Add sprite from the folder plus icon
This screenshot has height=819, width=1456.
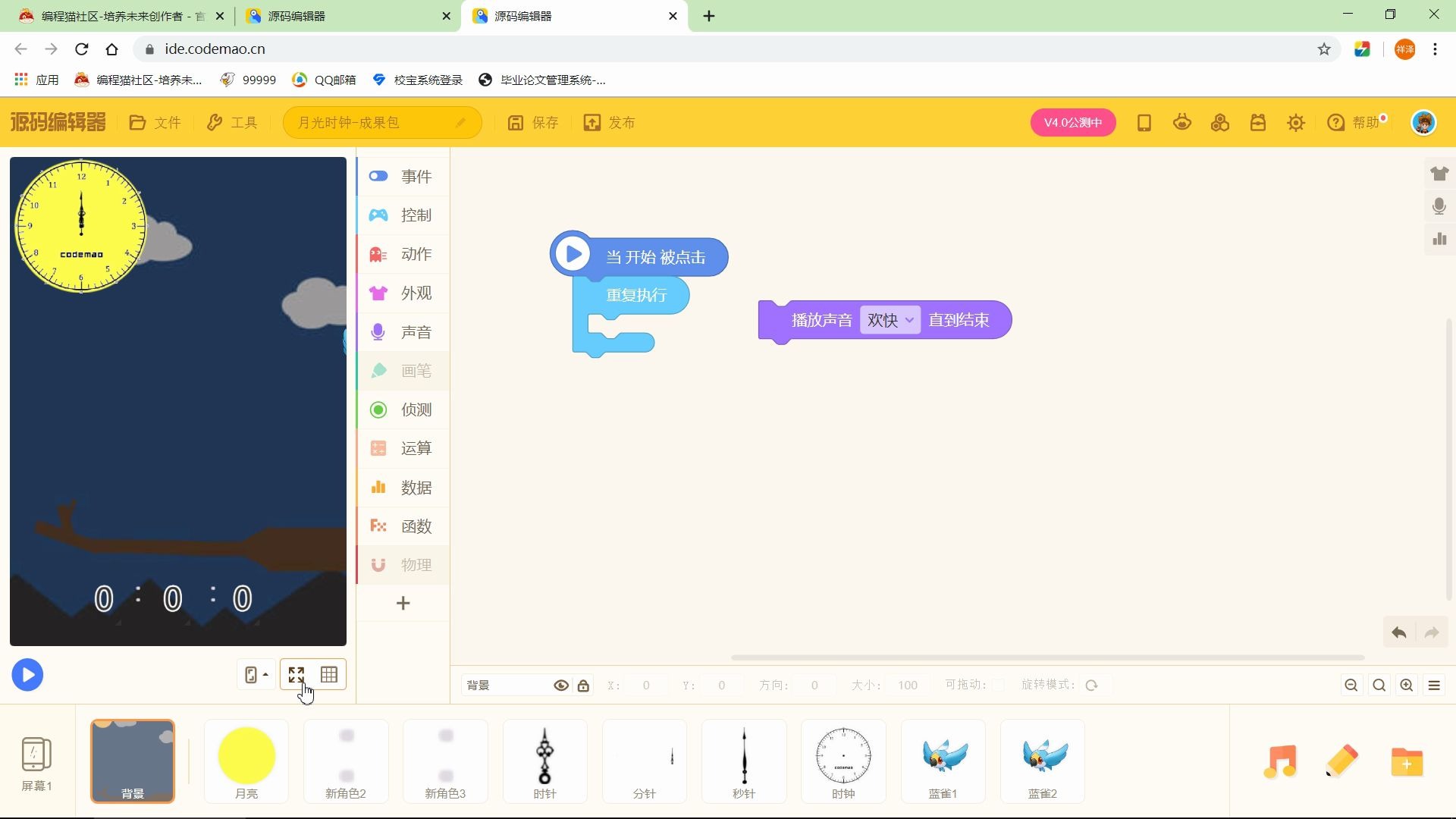(1407, 761)
